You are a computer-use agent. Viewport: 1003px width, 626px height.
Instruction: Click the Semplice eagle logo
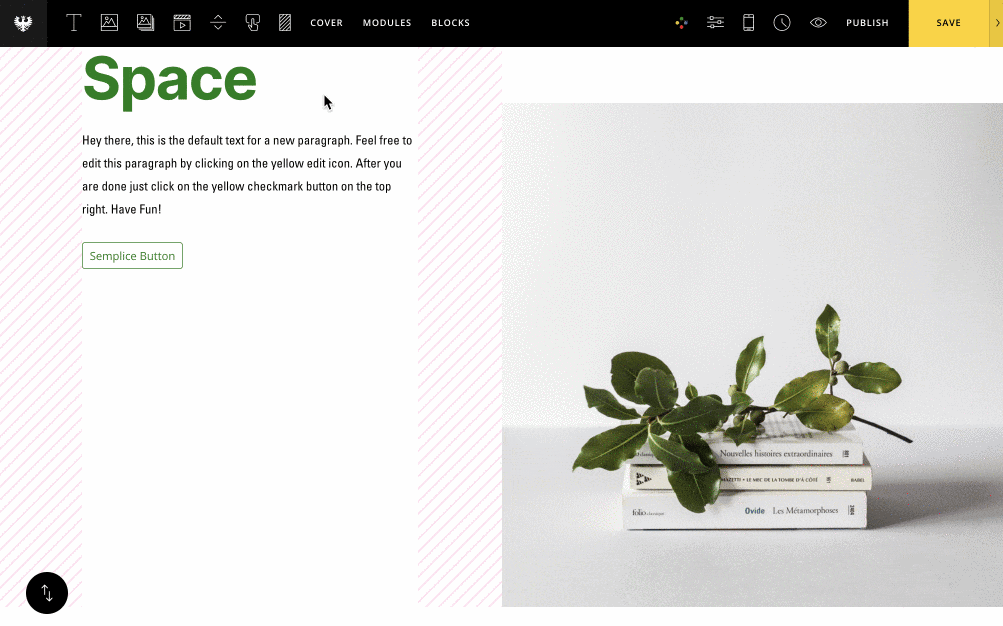point(23,23)
